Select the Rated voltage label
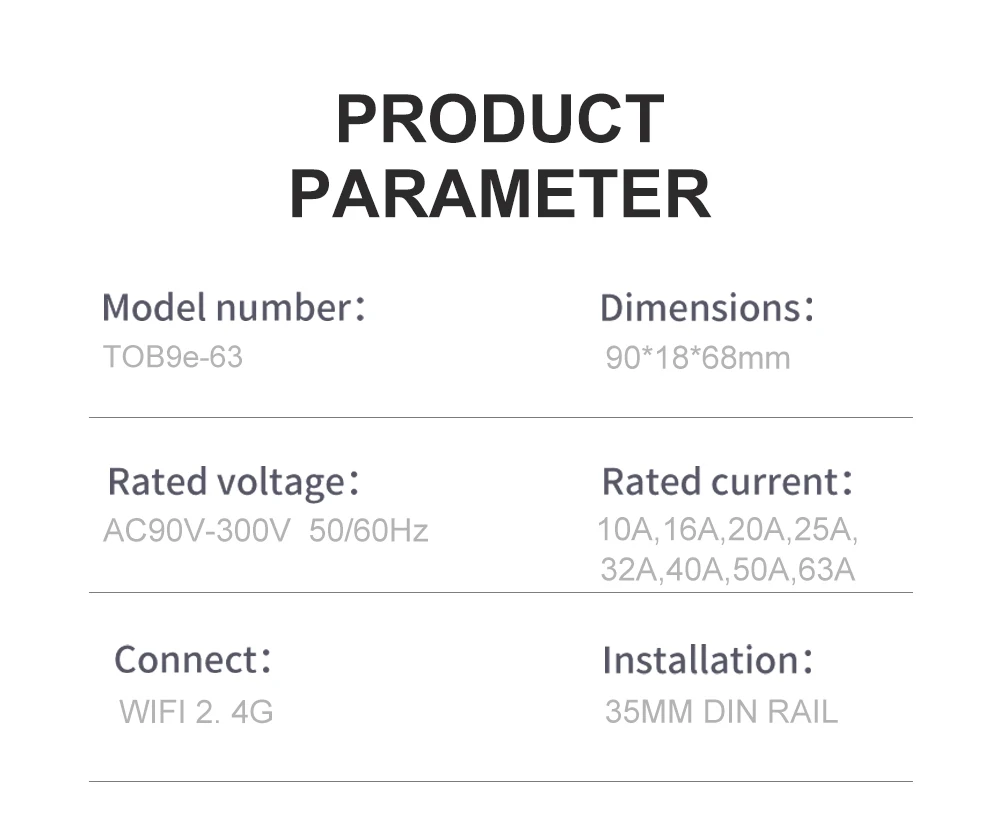1000x816 pixels. click(233, 482)
